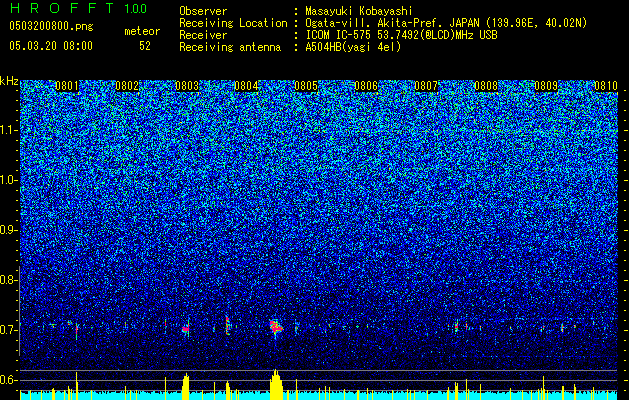Click the date stamp 05.03.20 08:00
Viewport: 629px width, 400px height.
click(x=51, y=46)
